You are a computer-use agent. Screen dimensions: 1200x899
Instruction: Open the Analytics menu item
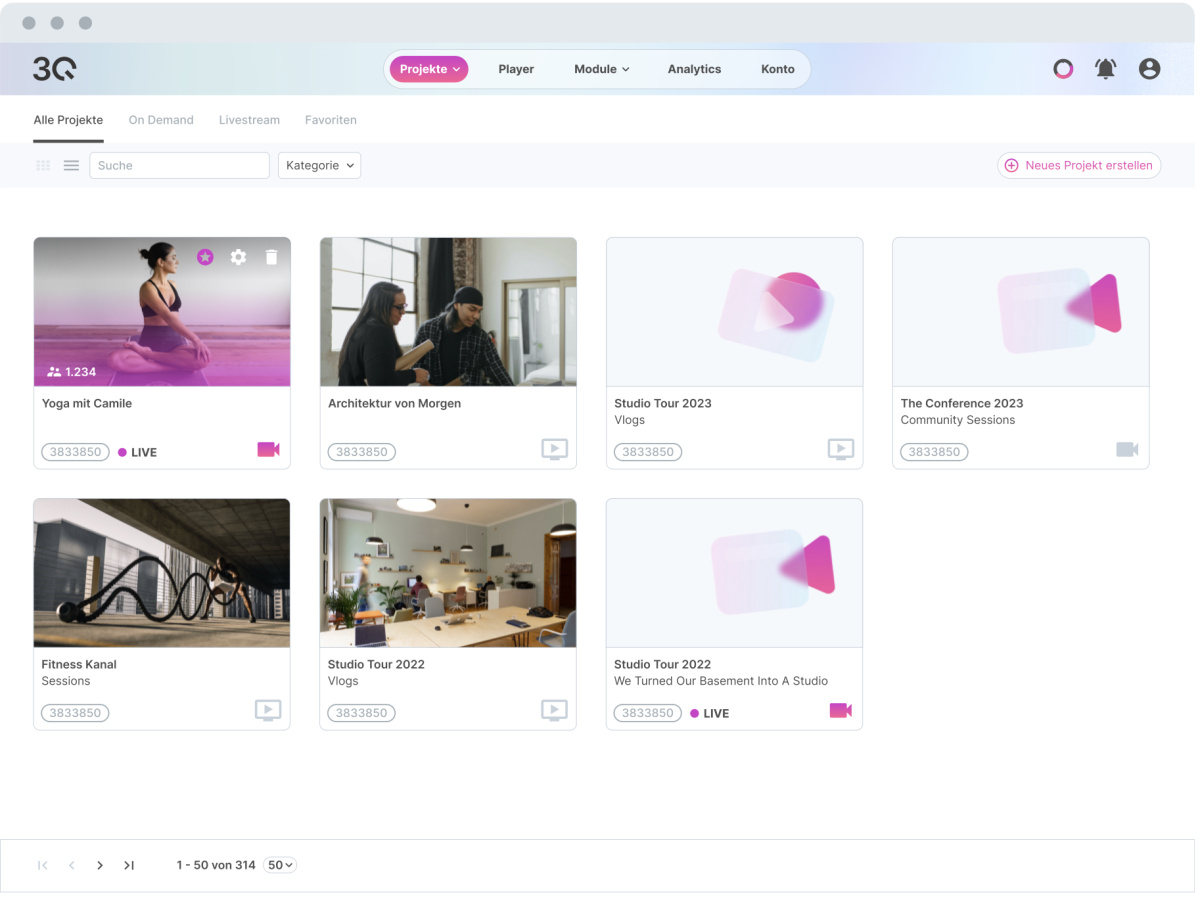[694, 69]
